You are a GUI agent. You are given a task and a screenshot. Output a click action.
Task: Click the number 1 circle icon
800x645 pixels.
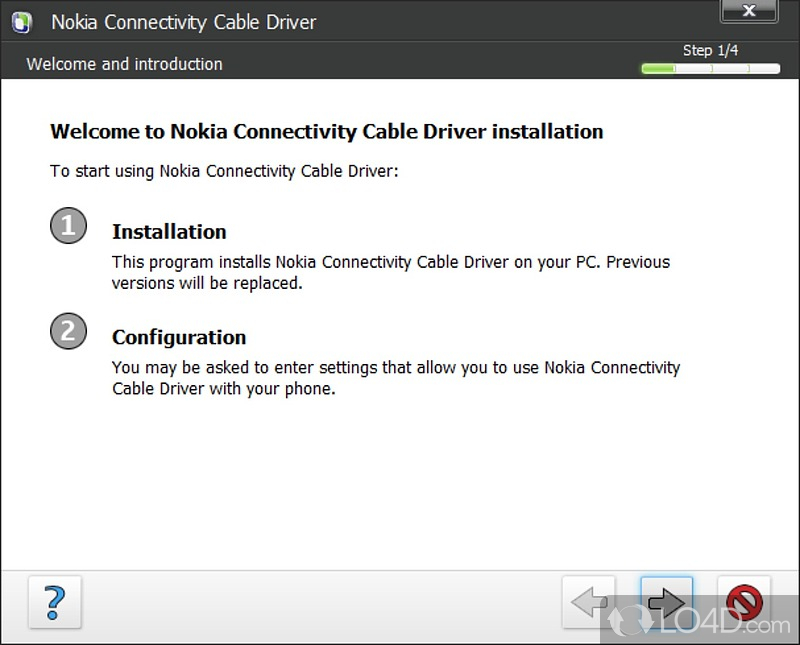(68, 226)
